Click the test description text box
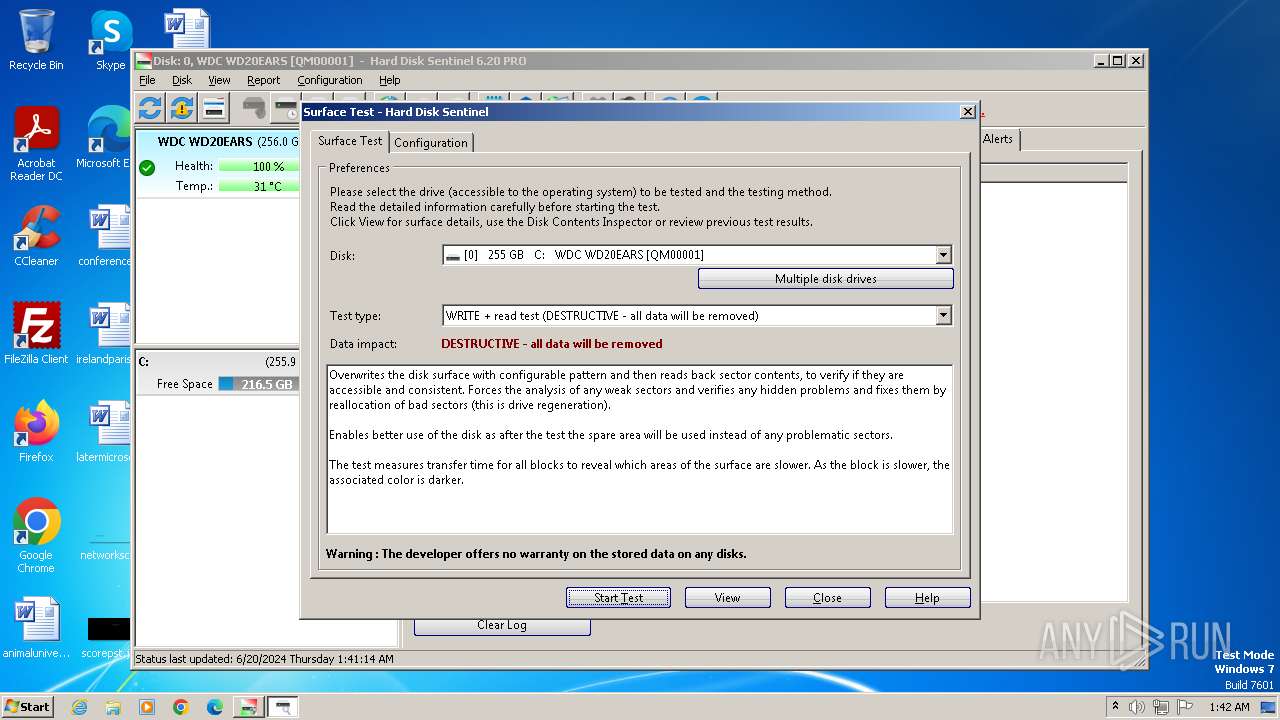Viewport: 1280px width, 720px height. pyautogui.click(x=640, y=450)
